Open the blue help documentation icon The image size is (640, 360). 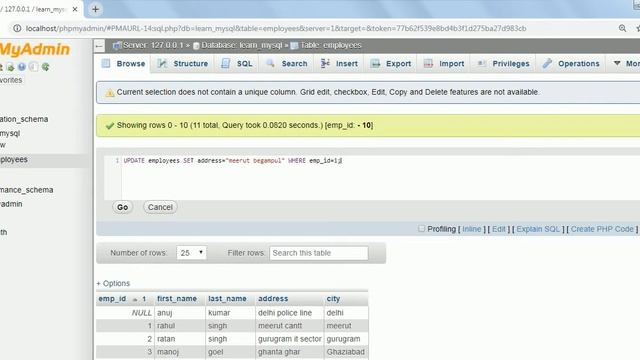point(22,67)
